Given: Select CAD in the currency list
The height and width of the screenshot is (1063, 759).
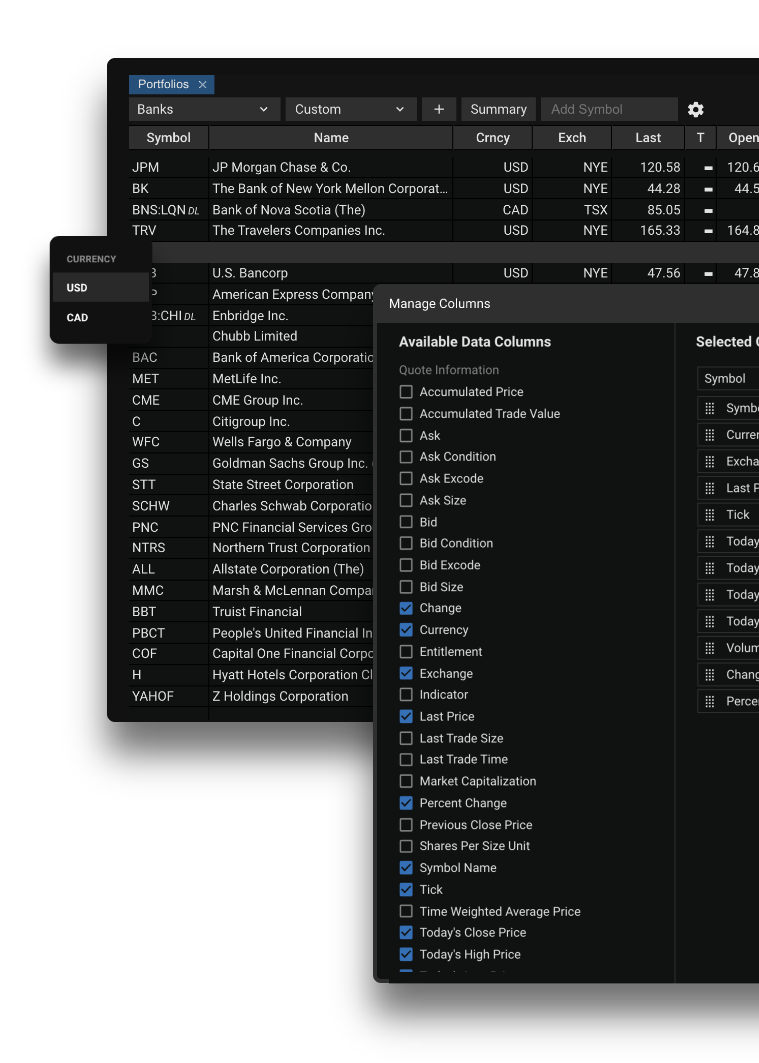Looking at the screenshot, I should pos(78,318).
